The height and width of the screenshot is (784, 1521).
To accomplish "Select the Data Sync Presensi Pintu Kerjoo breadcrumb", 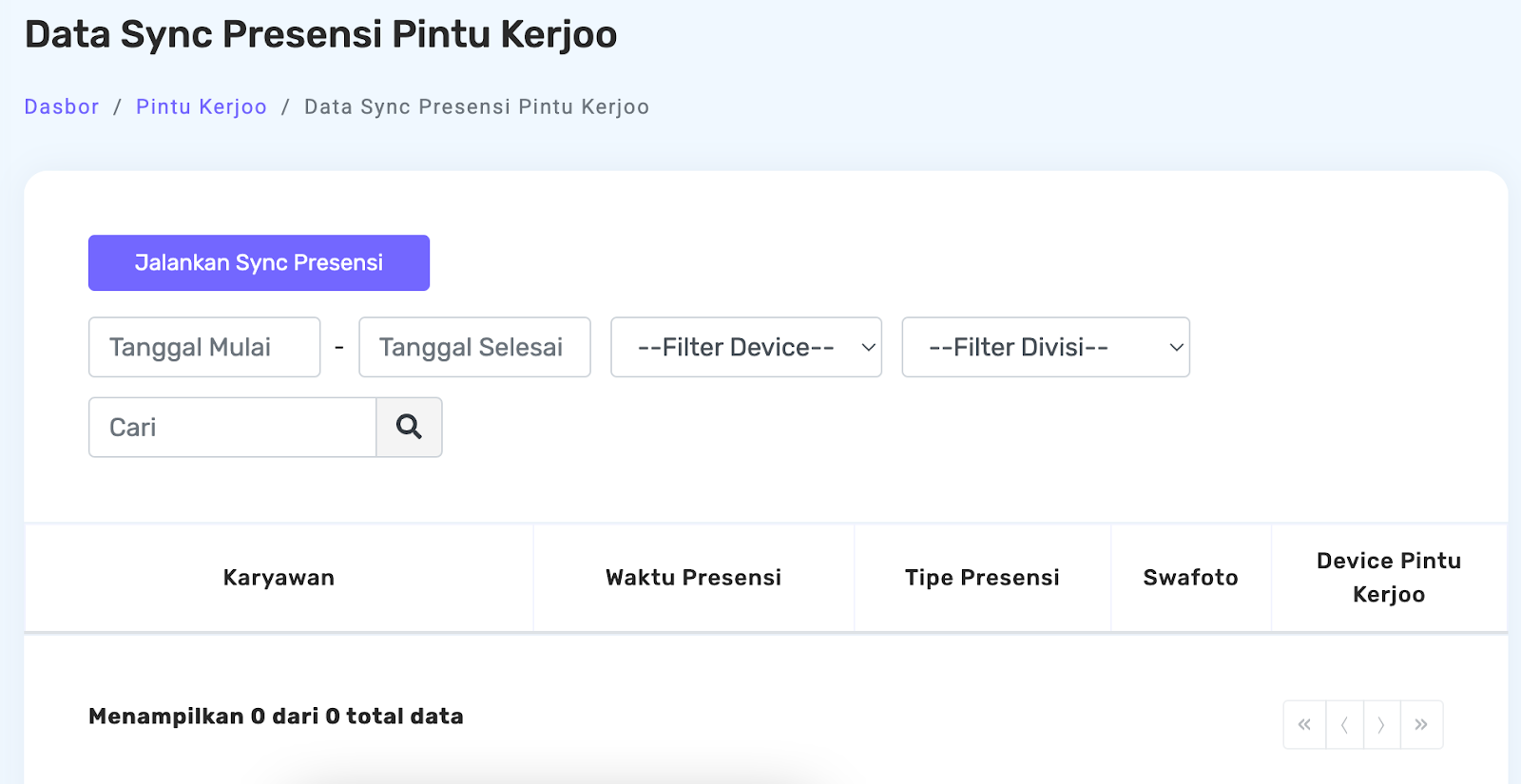I will click(476, 106).
